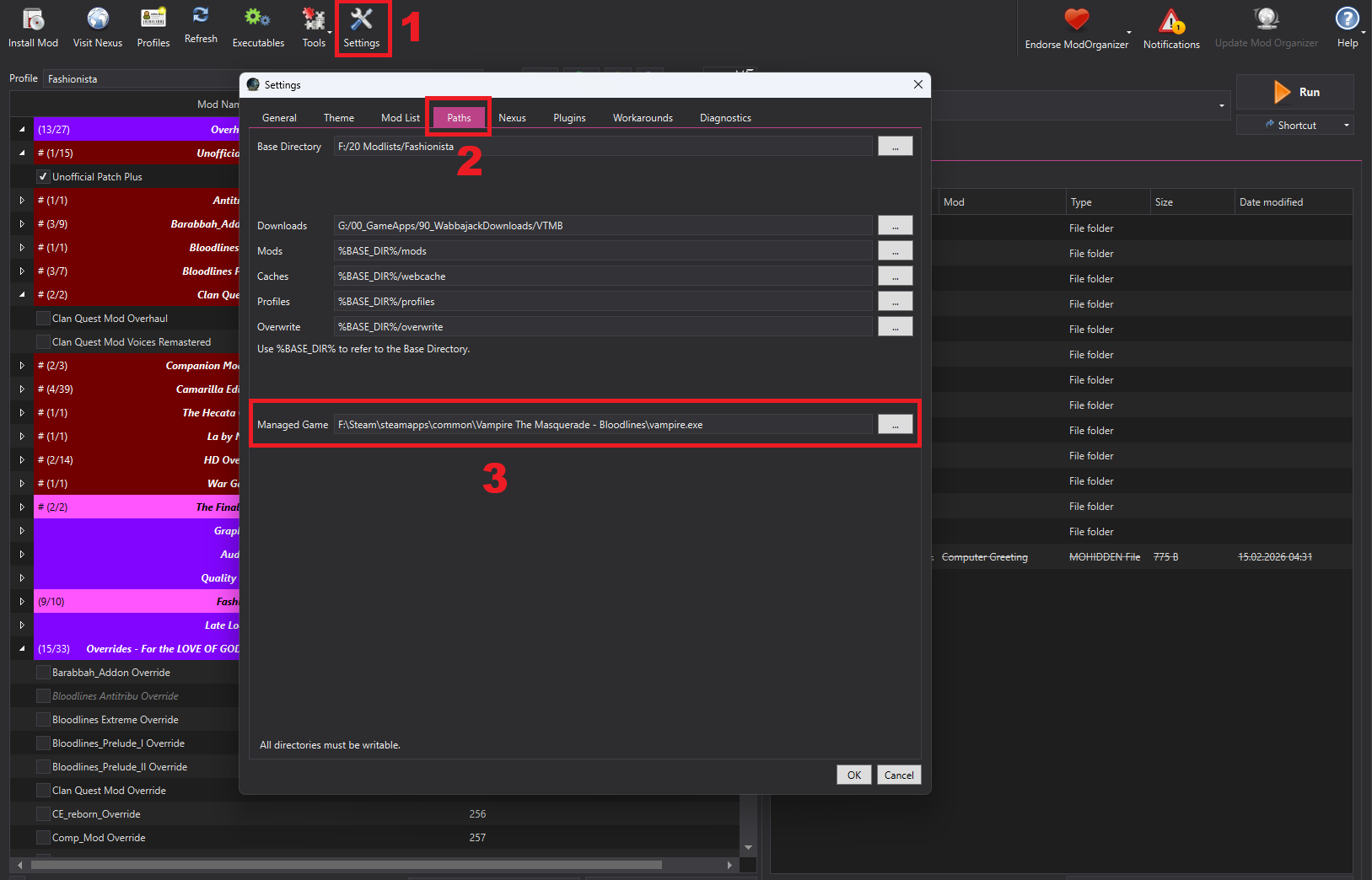Switch to the Nexus settings tab
The image size is (1372, 880).
(512, 118)
